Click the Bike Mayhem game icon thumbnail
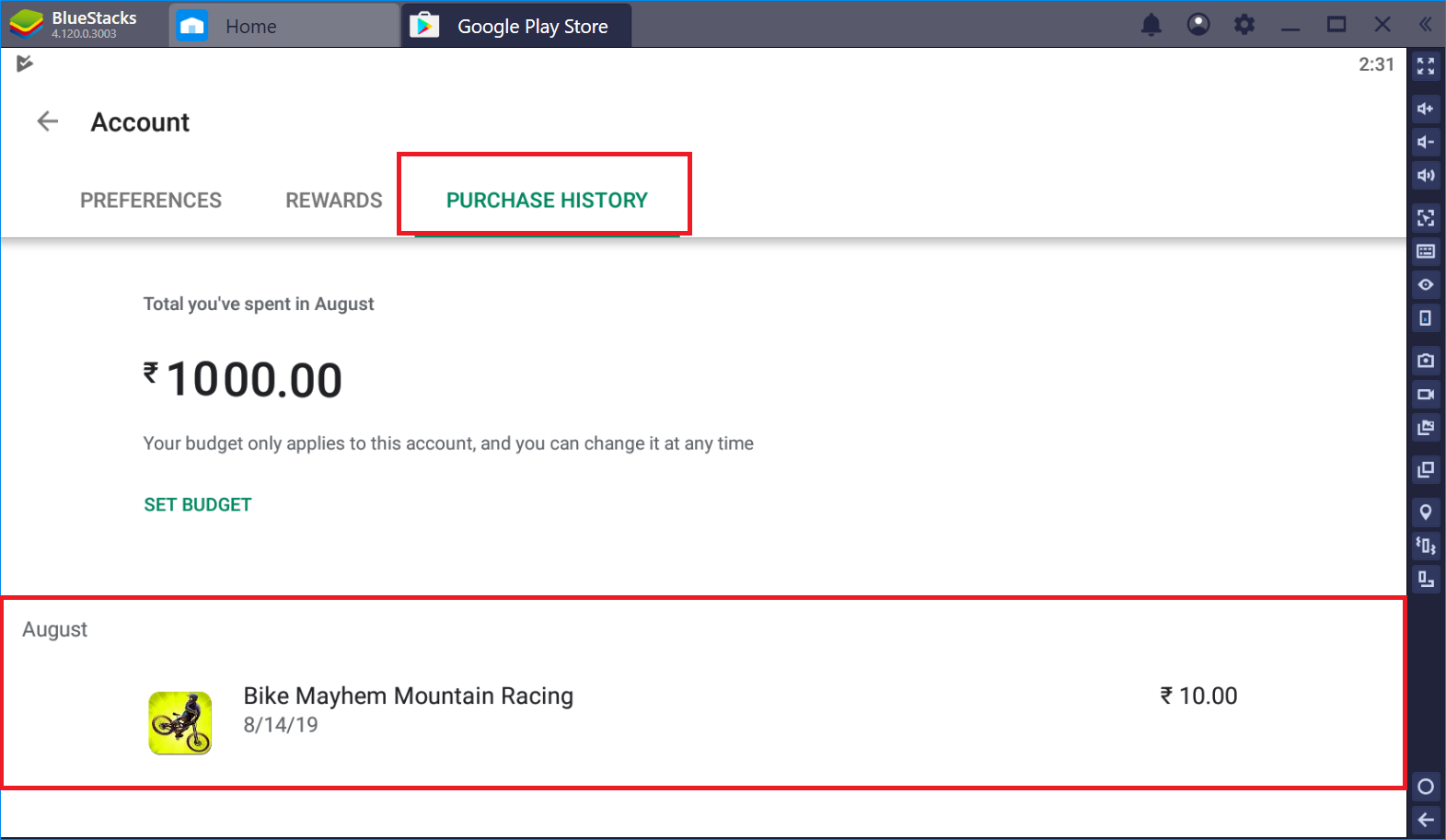Image resolution: width=1446 pixels, height=840 pixels. (180, 723)
